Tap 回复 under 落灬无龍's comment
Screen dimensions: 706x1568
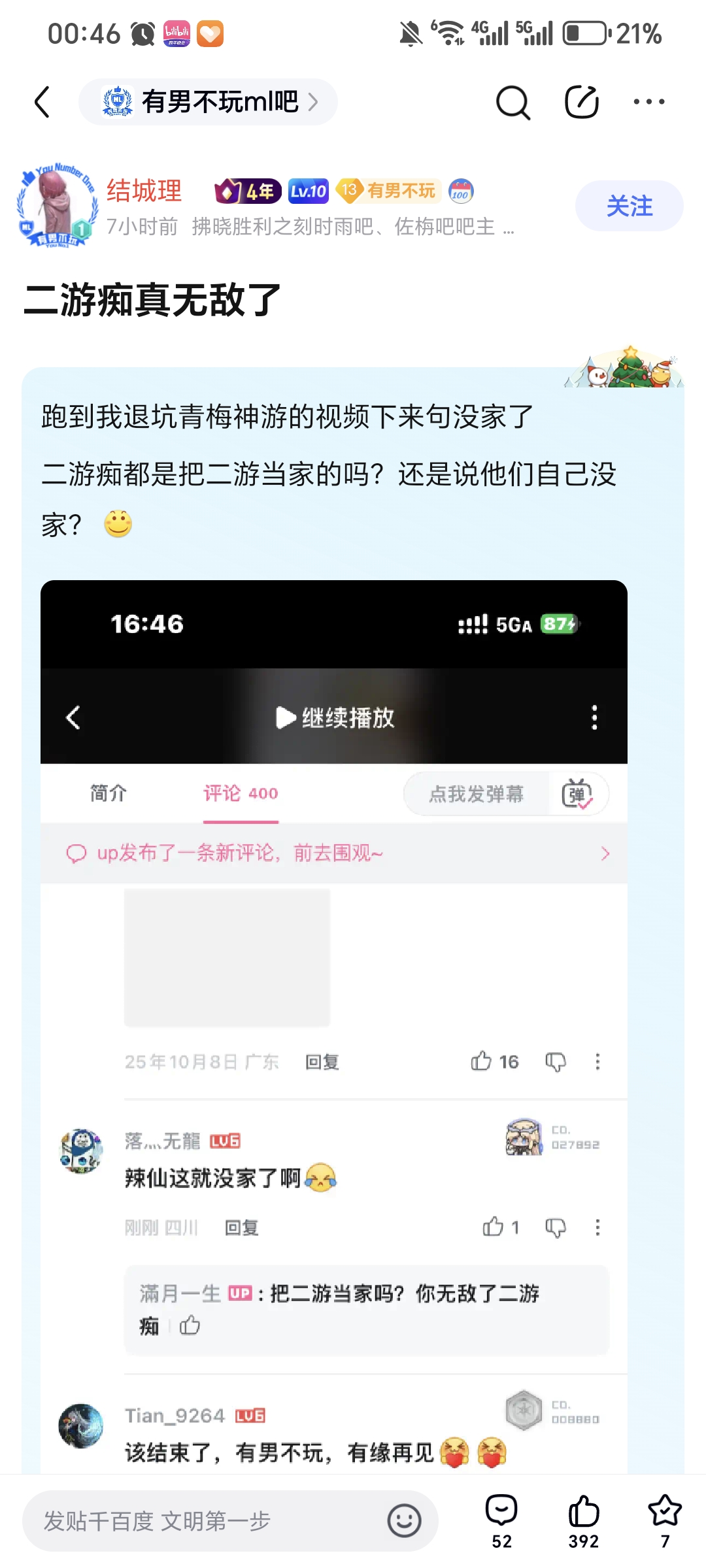click(x=242, y=1228)
